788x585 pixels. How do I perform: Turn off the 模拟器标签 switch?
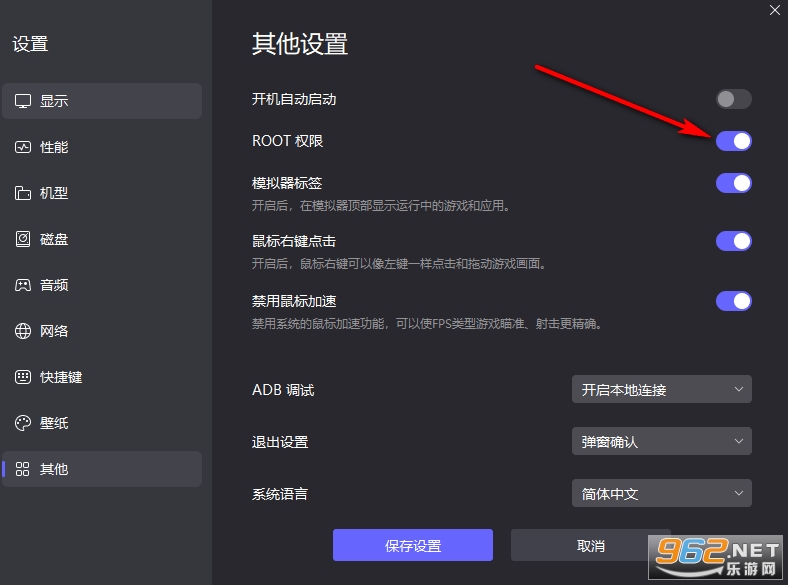click(733, 183)
